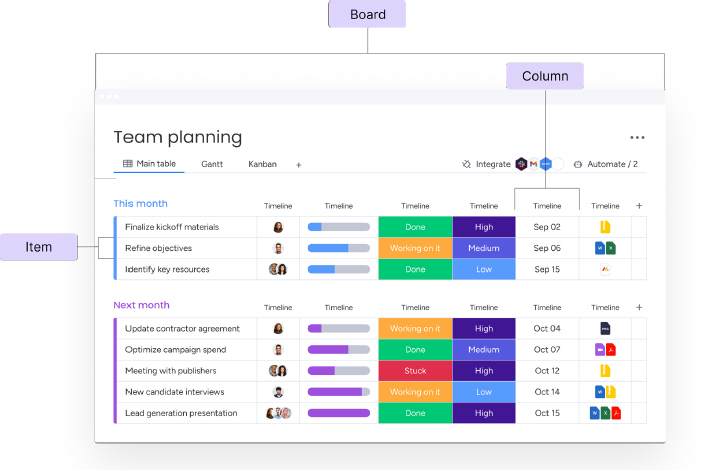Open the three-dot board options menu

click(x=637, y=138)
